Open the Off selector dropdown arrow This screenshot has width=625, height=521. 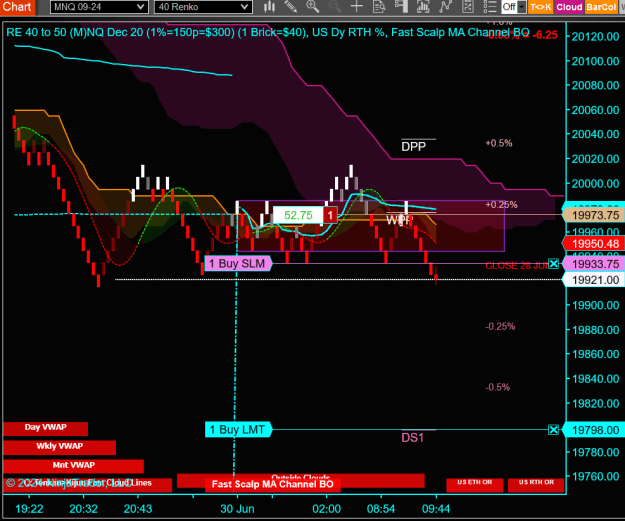tap(521, 7)
